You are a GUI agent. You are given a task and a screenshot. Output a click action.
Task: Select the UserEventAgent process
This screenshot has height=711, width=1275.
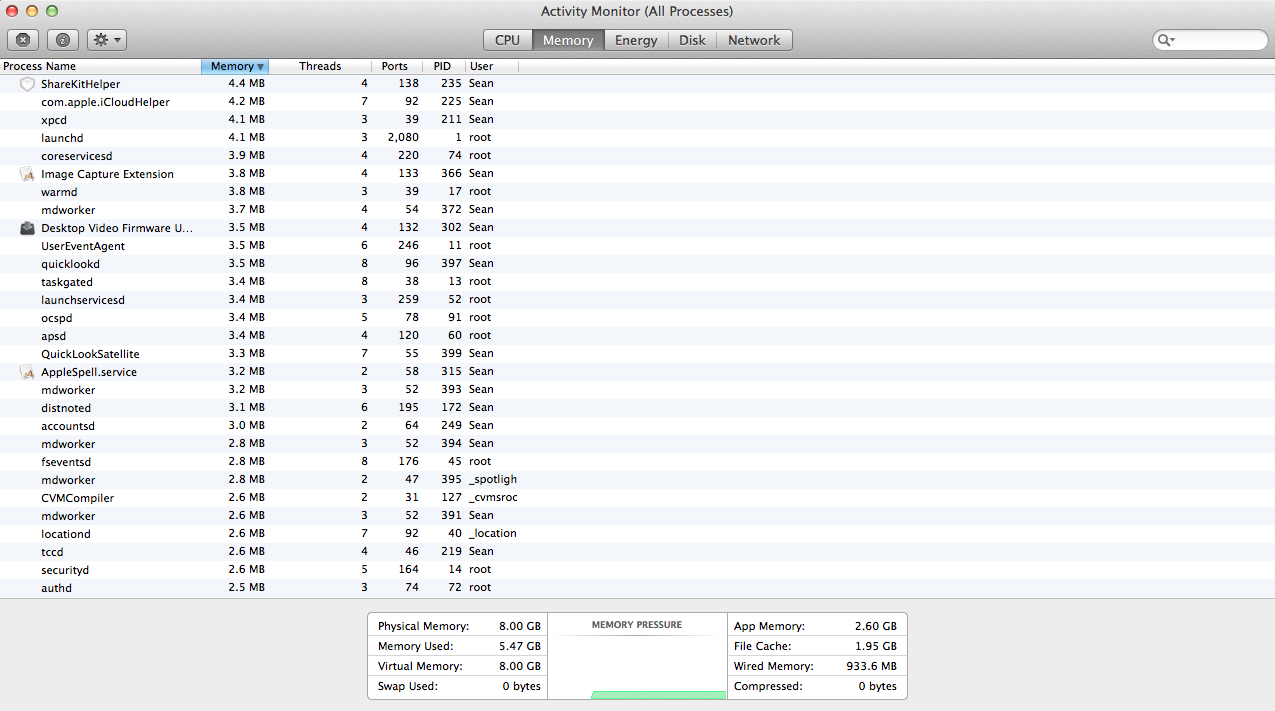coord(637,246)
